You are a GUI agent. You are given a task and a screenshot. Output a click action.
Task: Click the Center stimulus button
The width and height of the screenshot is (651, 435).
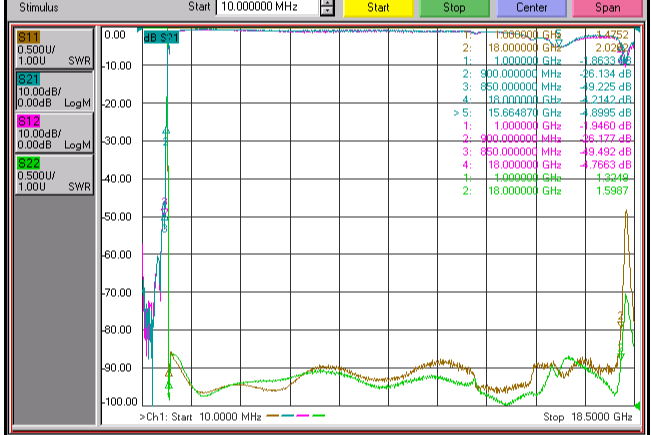[531, 8]
